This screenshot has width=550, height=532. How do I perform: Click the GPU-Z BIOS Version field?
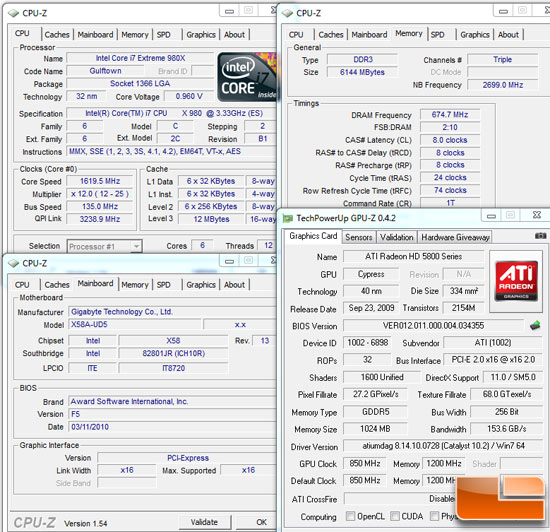[x=433, y=326]
